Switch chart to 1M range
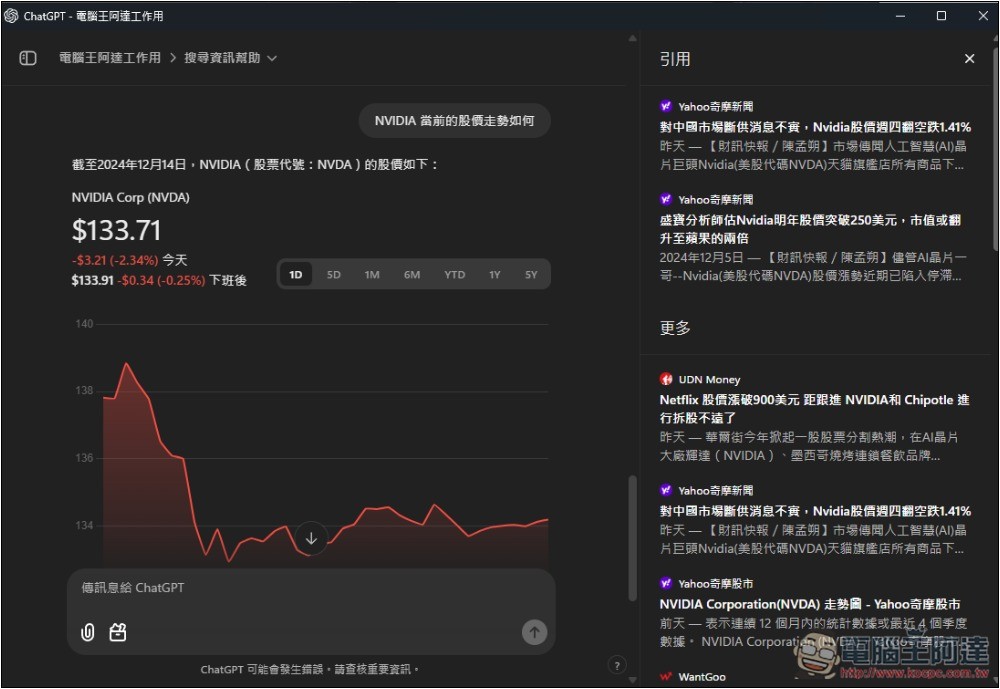Viewport: 1000px width, 689px height. pos(372,274)
